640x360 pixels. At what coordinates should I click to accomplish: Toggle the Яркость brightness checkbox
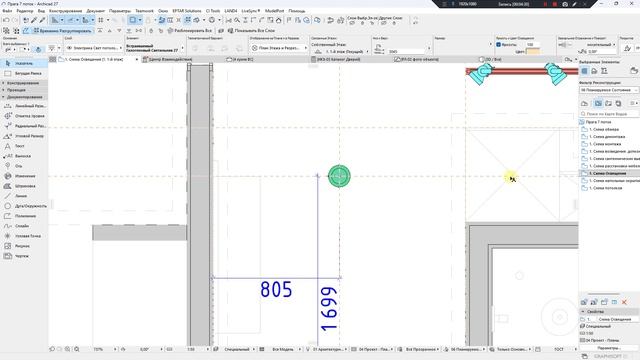click(498, 44)
